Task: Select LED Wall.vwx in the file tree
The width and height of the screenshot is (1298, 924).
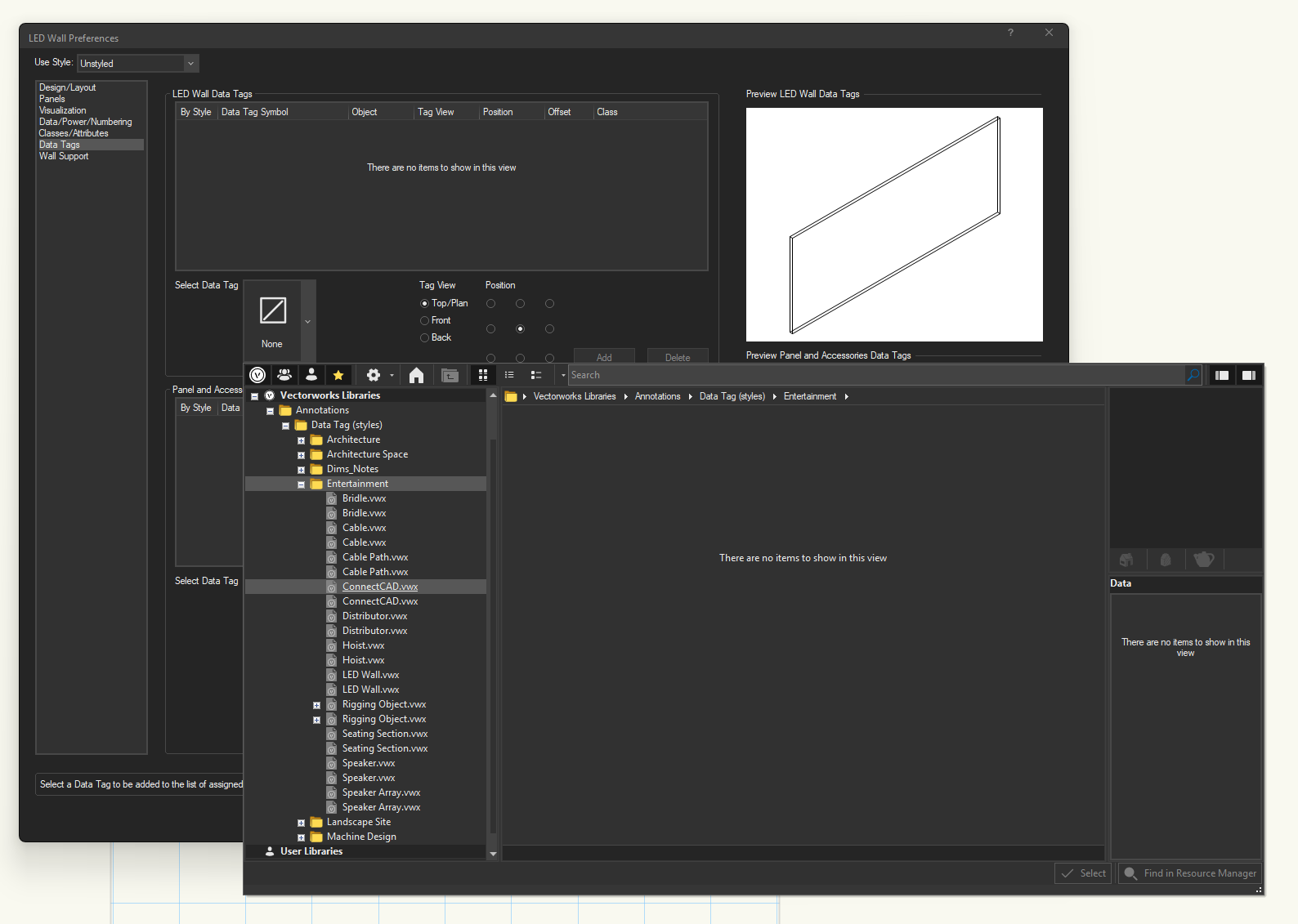Action: 370,675
